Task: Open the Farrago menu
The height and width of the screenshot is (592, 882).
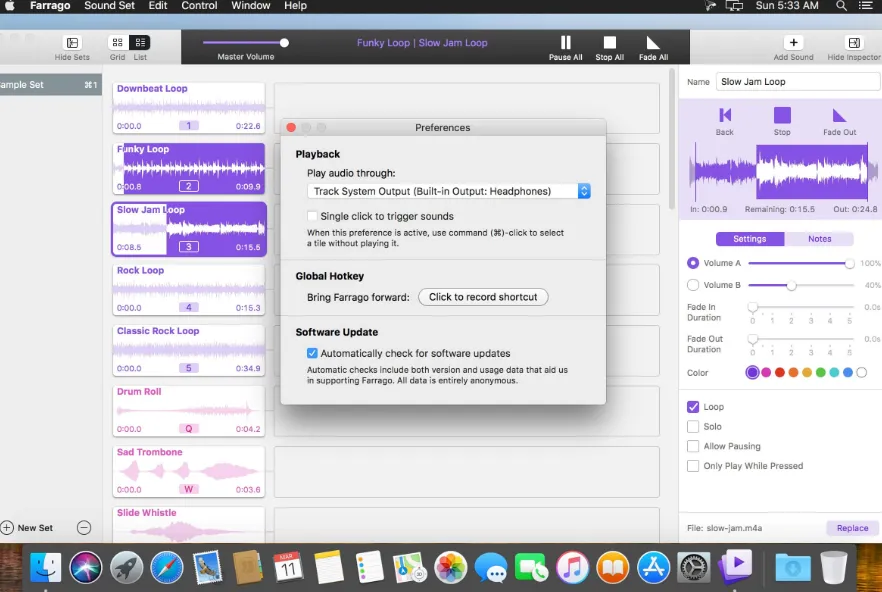Action: (x=50, y=6)
